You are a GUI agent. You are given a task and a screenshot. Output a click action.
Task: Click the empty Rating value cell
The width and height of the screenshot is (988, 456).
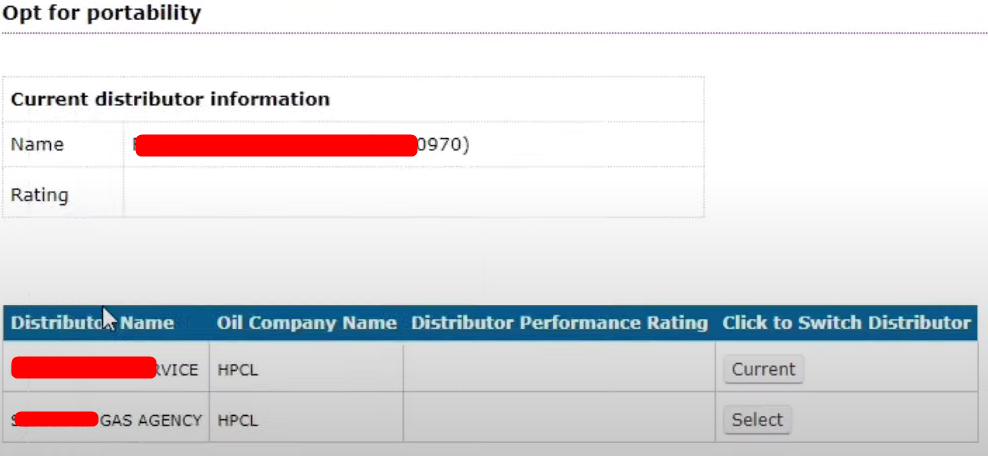412,195
